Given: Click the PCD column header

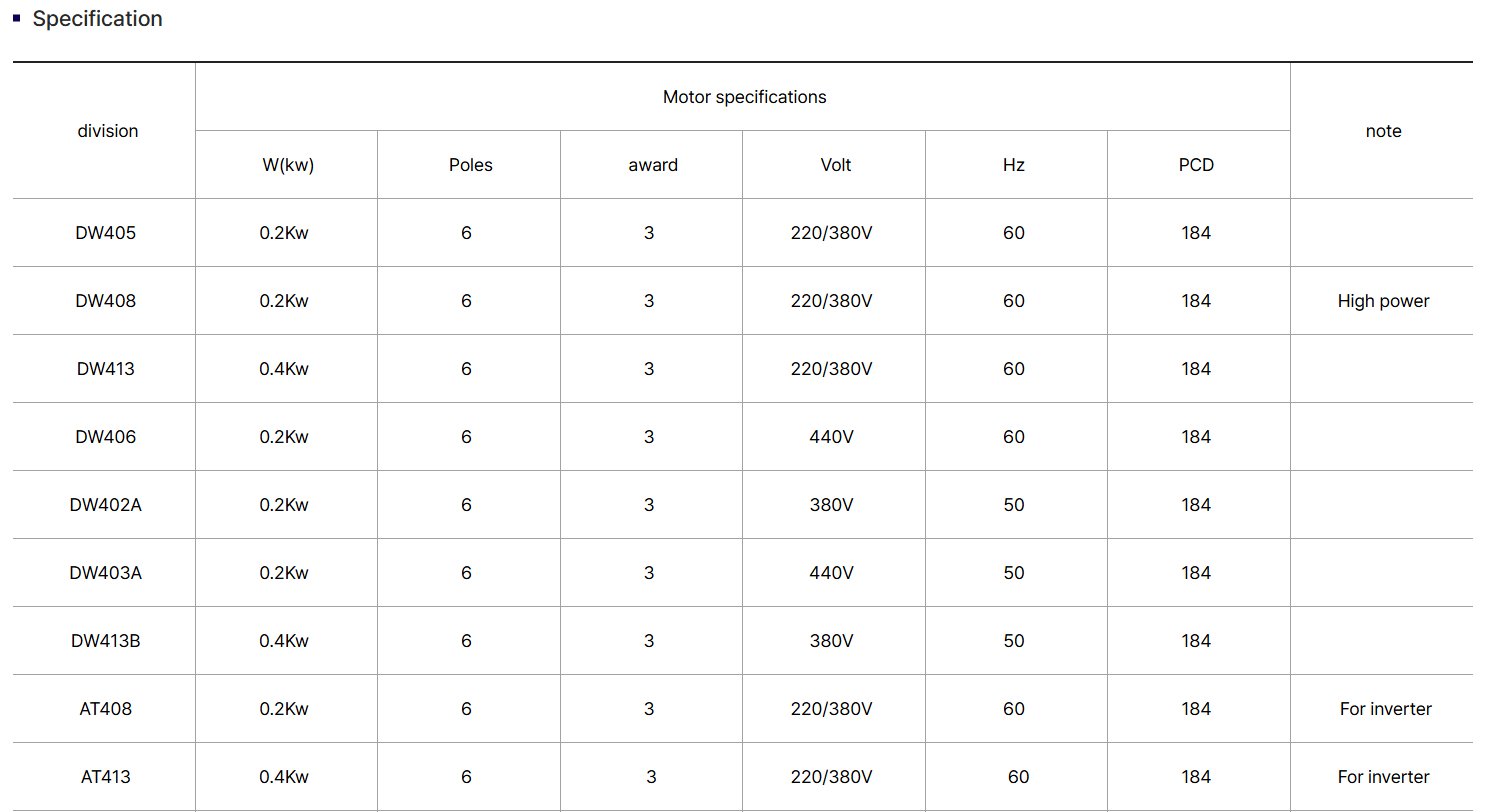Looking at the screenshot, I should tap(1196, 165).
